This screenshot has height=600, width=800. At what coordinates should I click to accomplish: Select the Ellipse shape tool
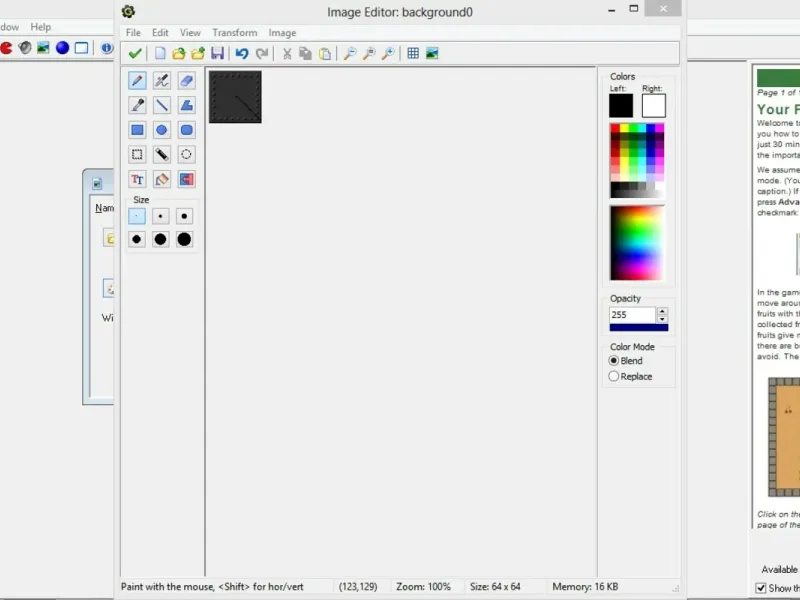tap(162, 130)
